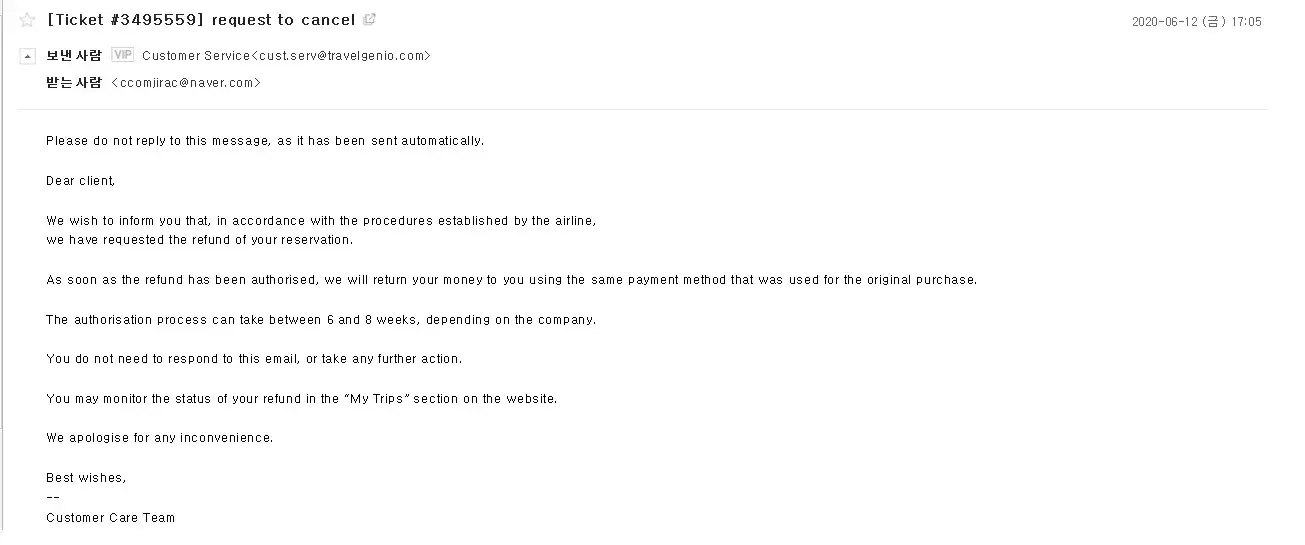
Task: Click the email date and time
Action: 1196,22
